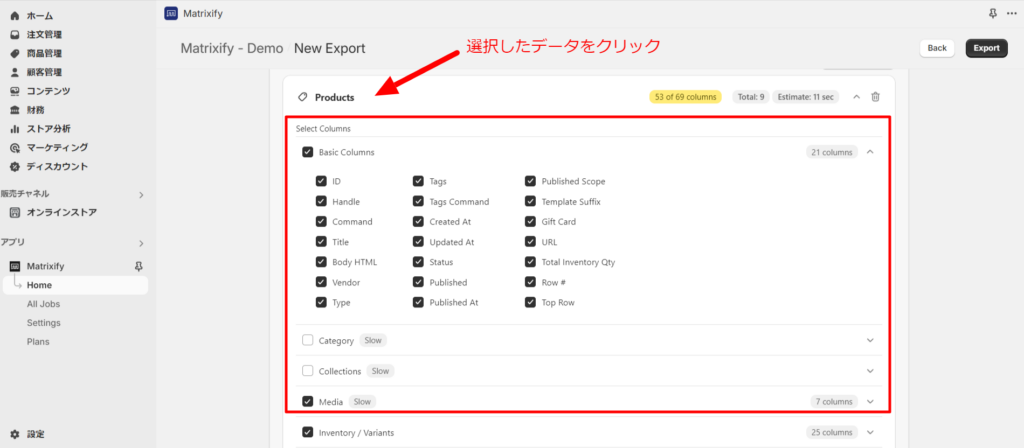Image resolution: width=1024 pixels, height=448 pixels.
Task: Click the Total: 9 label
Action: (750, 97)
